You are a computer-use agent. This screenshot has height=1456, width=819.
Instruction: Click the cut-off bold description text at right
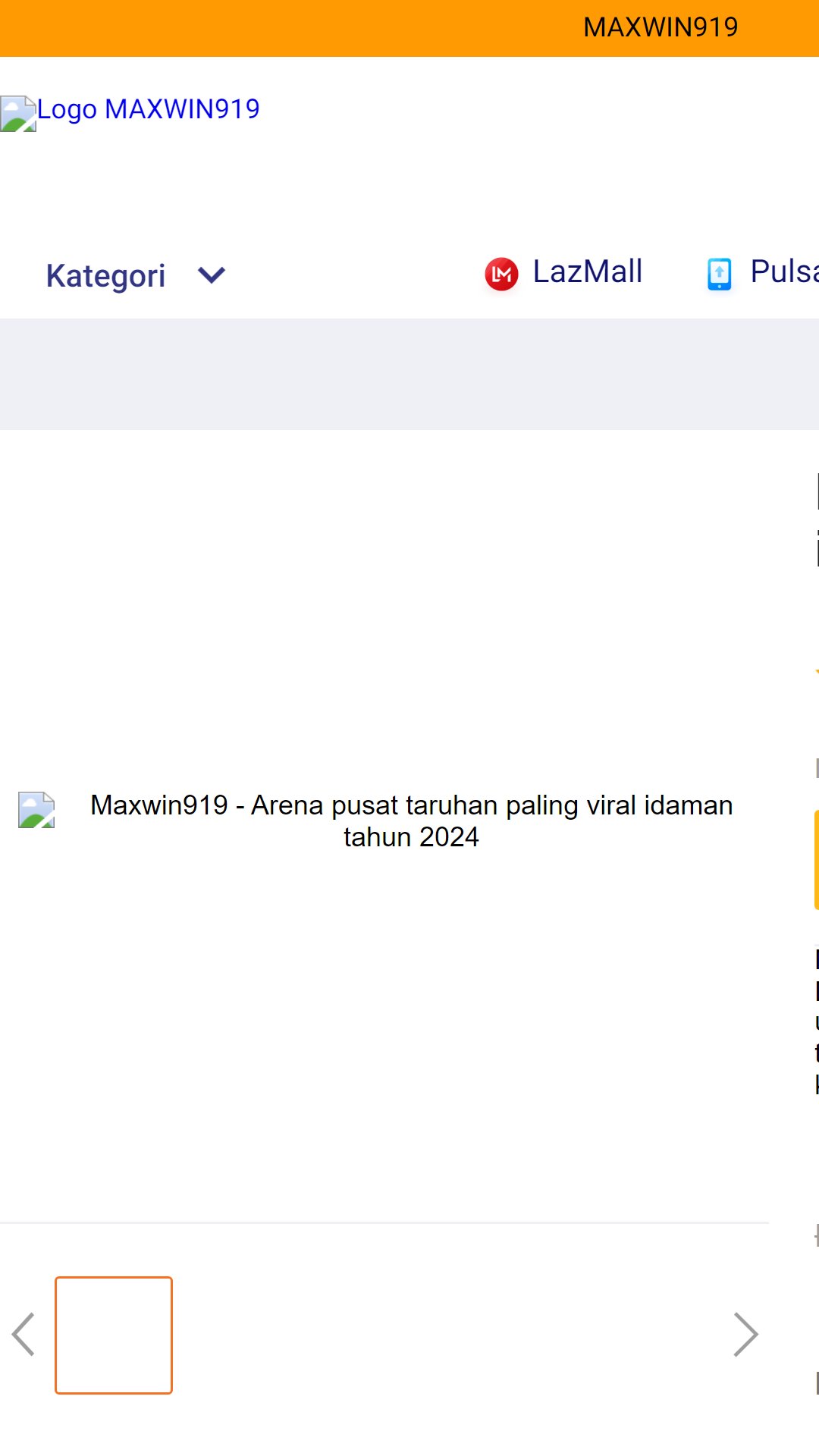(816, 1020)
